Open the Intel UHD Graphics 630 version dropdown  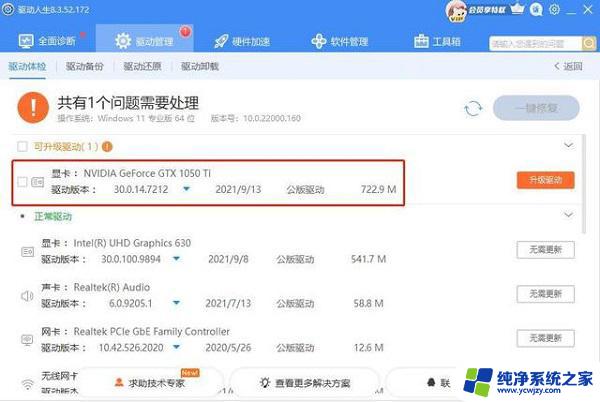coord(176,259)
